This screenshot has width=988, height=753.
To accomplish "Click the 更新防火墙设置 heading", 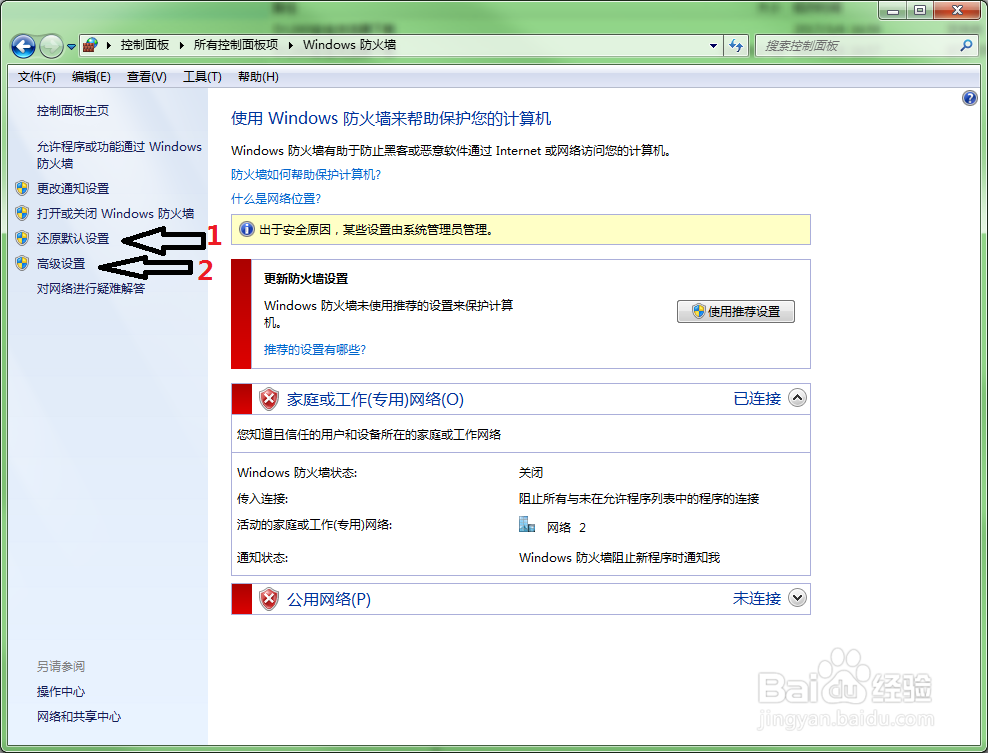I will pyautogui.click(x=306, y=279).
